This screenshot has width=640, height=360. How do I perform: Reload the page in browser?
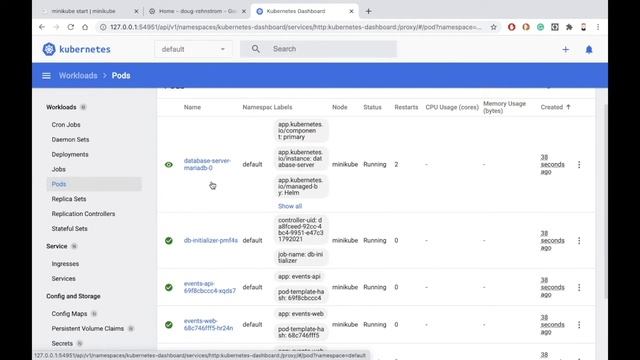coord(71,27)
